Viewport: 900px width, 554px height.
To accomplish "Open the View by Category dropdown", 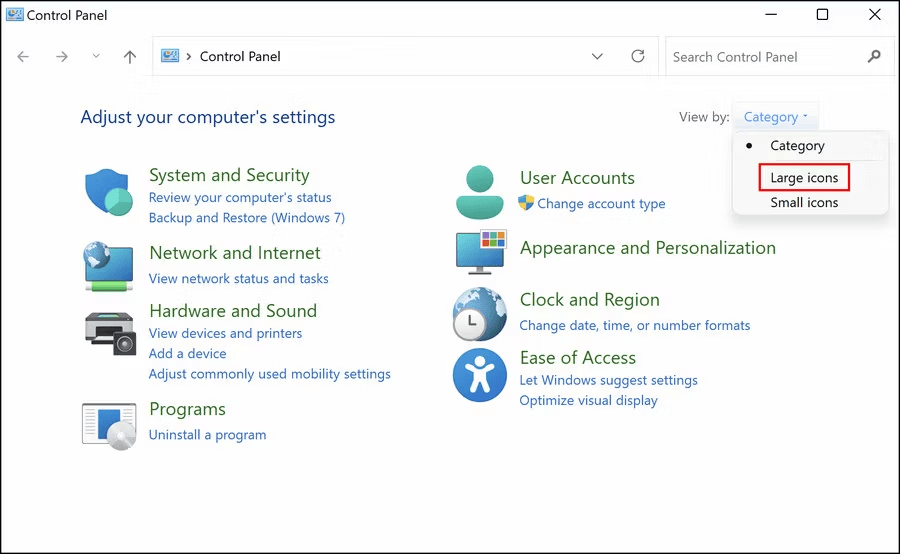I will click(x=775, y=117).
